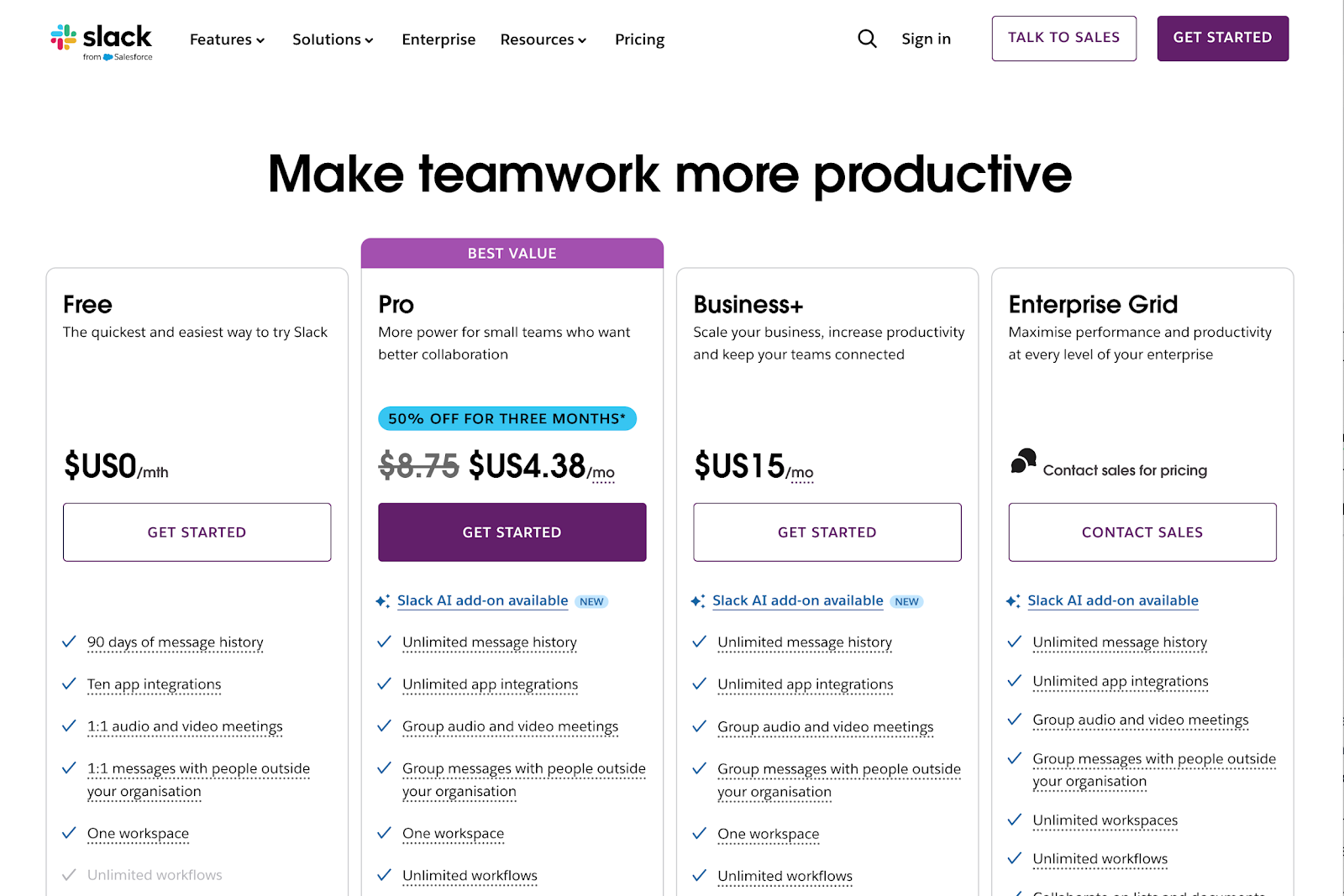Click the Slack AI sparkle icon under Business+
Image resolution: width=1344 pixels, height=896 pixels.
[699, 600]
